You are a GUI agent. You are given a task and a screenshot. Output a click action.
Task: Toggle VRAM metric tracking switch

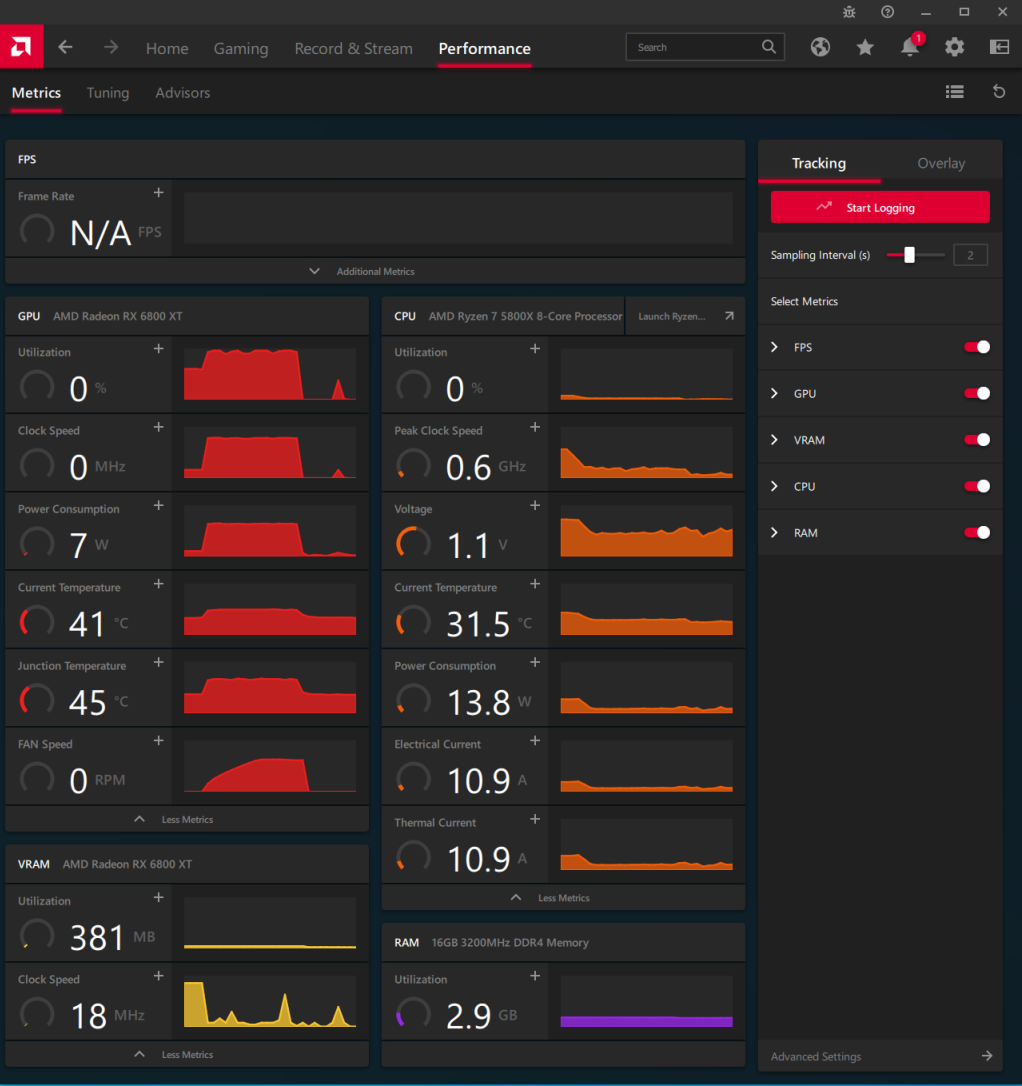click(977, 440)
